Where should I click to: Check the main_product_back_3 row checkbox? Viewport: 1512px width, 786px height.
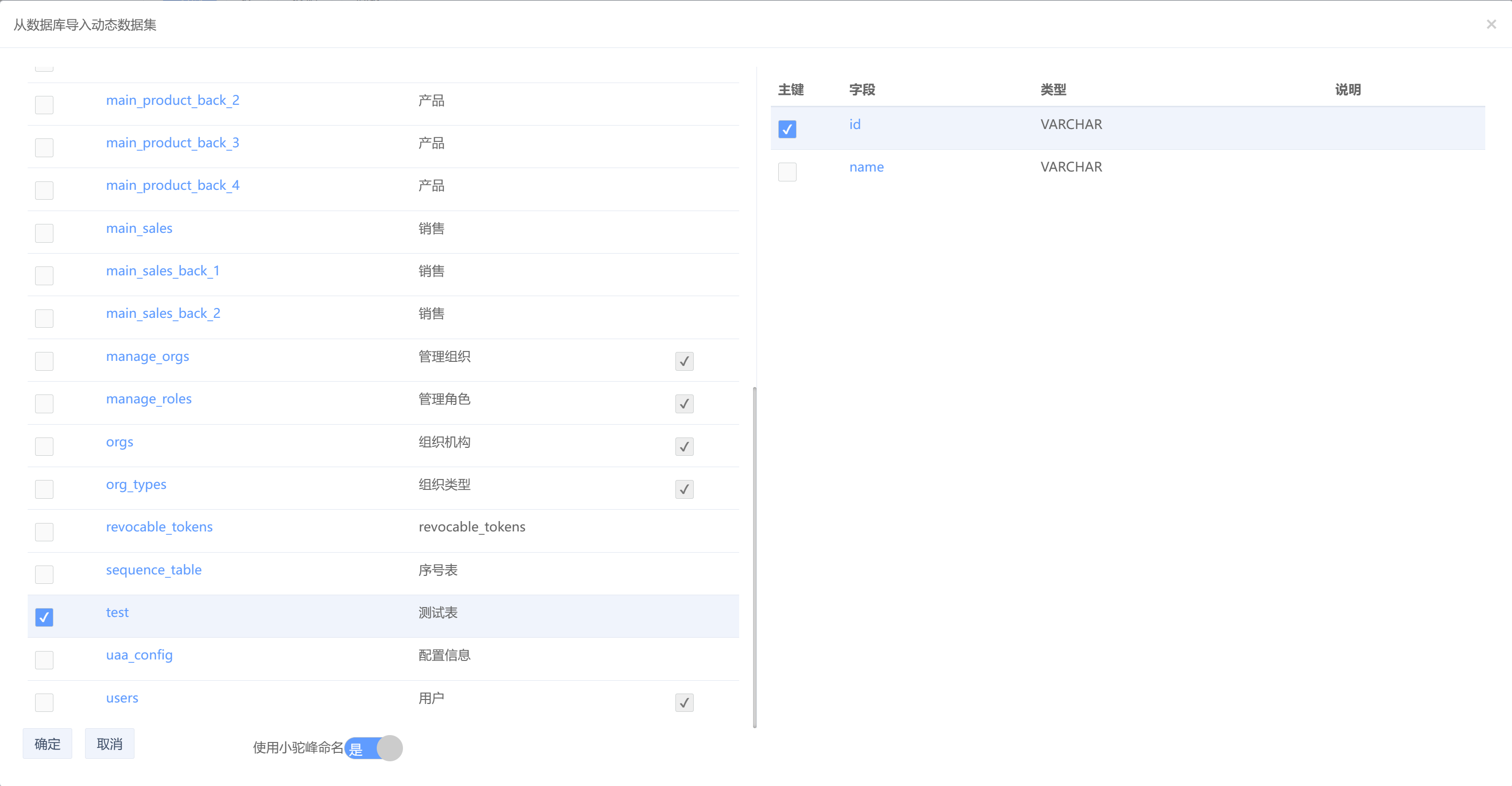[44, 147]
